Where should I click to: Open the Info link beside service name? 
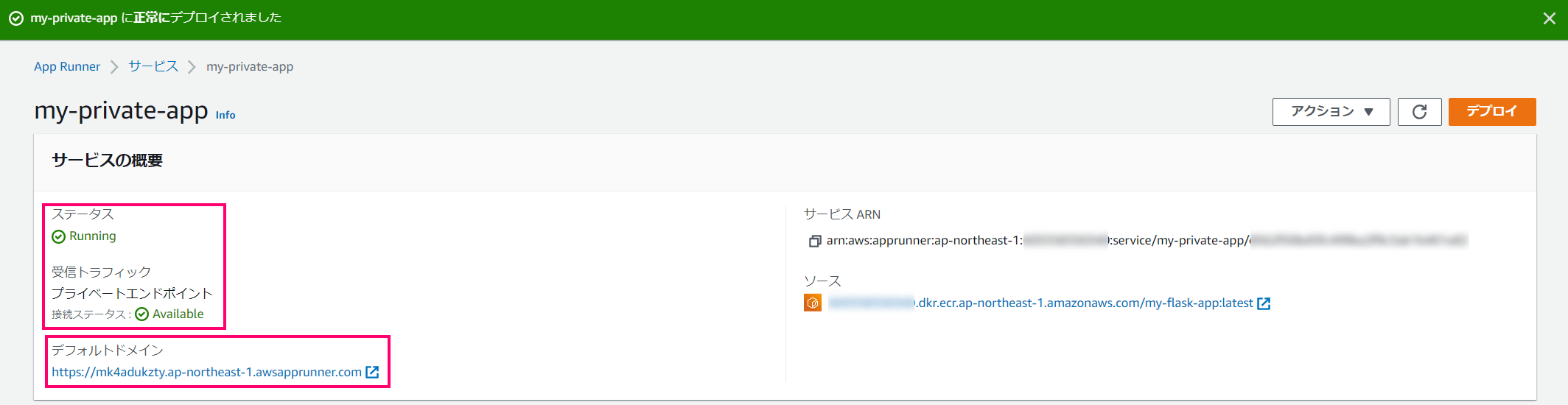click(225, 115)
